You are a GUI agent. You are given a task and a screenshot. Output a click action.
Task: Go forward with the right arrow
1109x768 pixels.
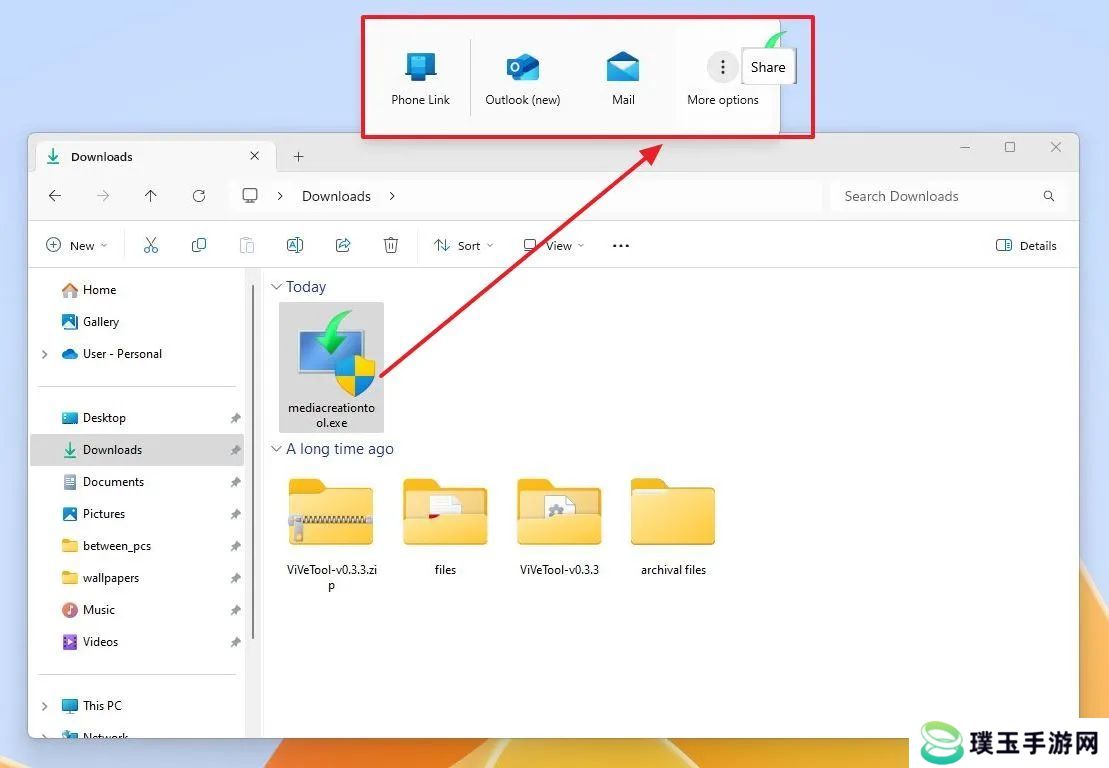click(103, 196)
